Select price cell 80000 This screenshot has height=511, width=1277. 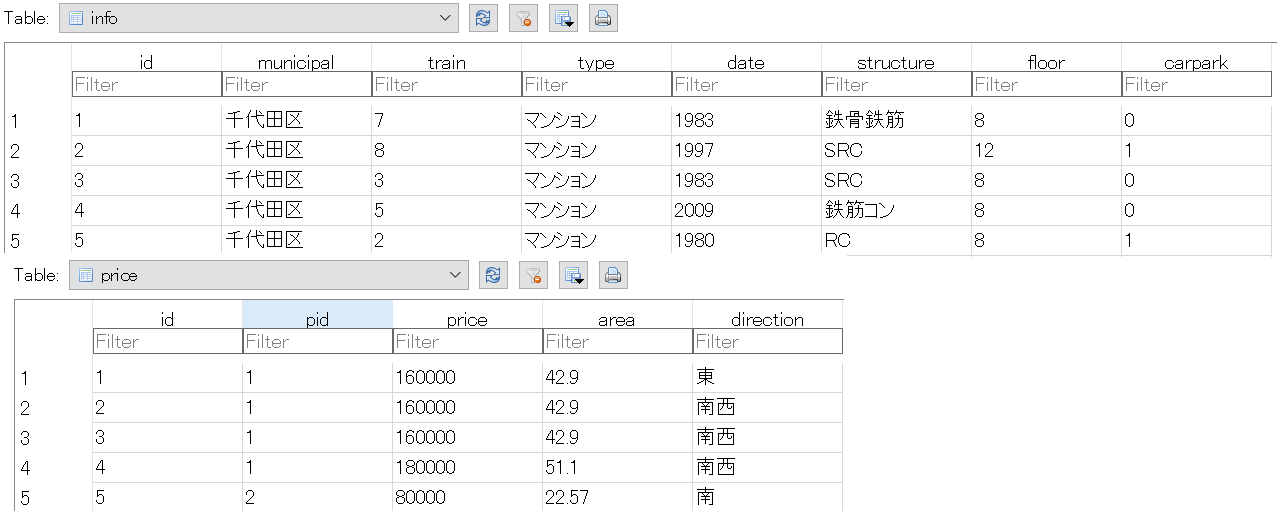tap(467, 497)
